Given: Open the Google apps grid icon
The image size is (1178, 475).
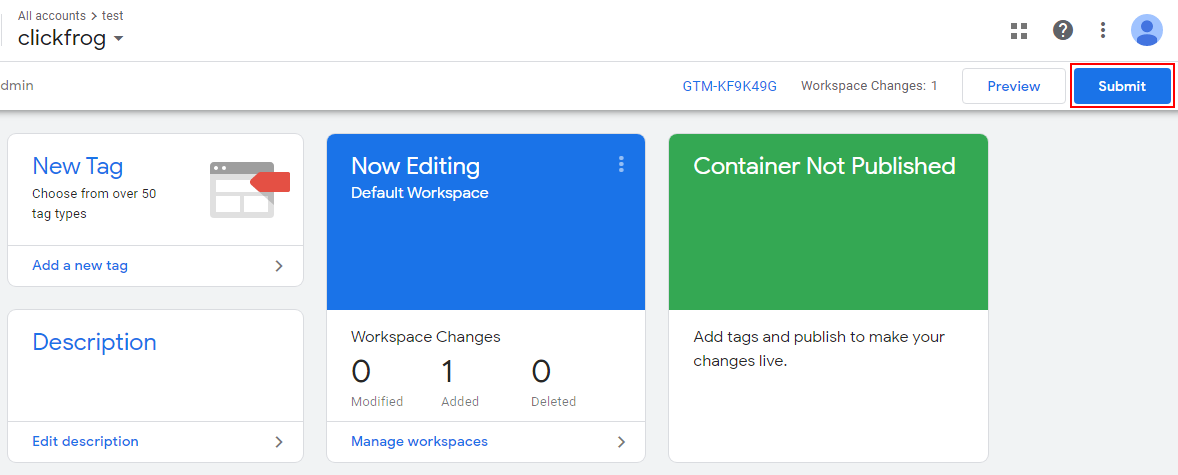Looking at the screenshot, I should click(x=1019, y=31).
